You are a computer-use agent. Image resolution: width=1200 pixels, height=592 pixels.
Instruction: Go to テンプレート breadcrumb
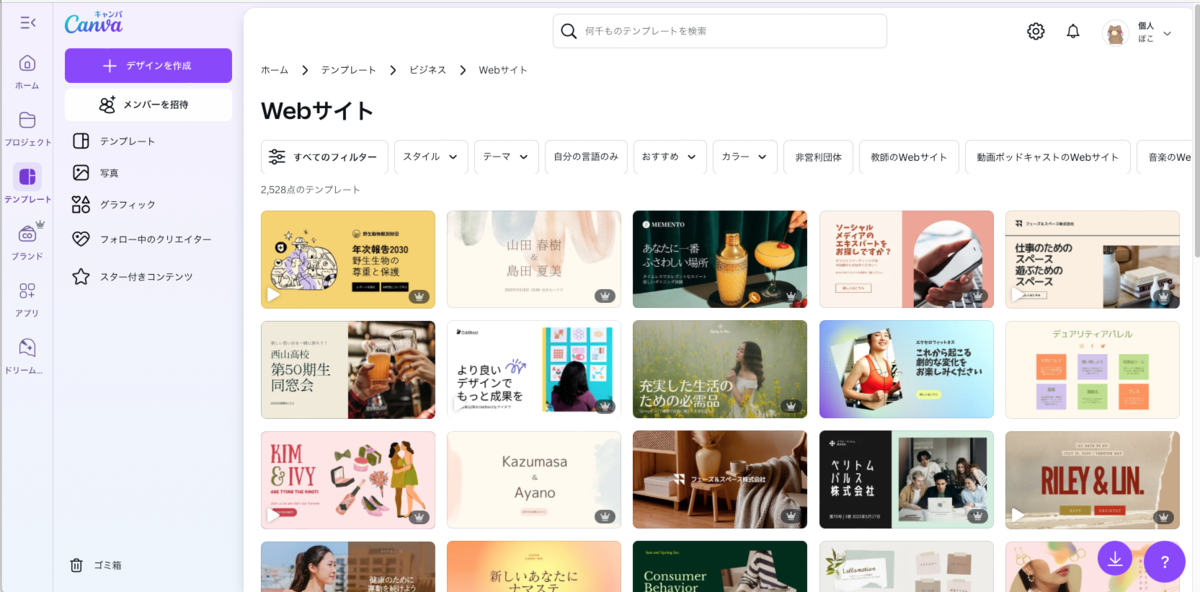(x=348, y=70)
